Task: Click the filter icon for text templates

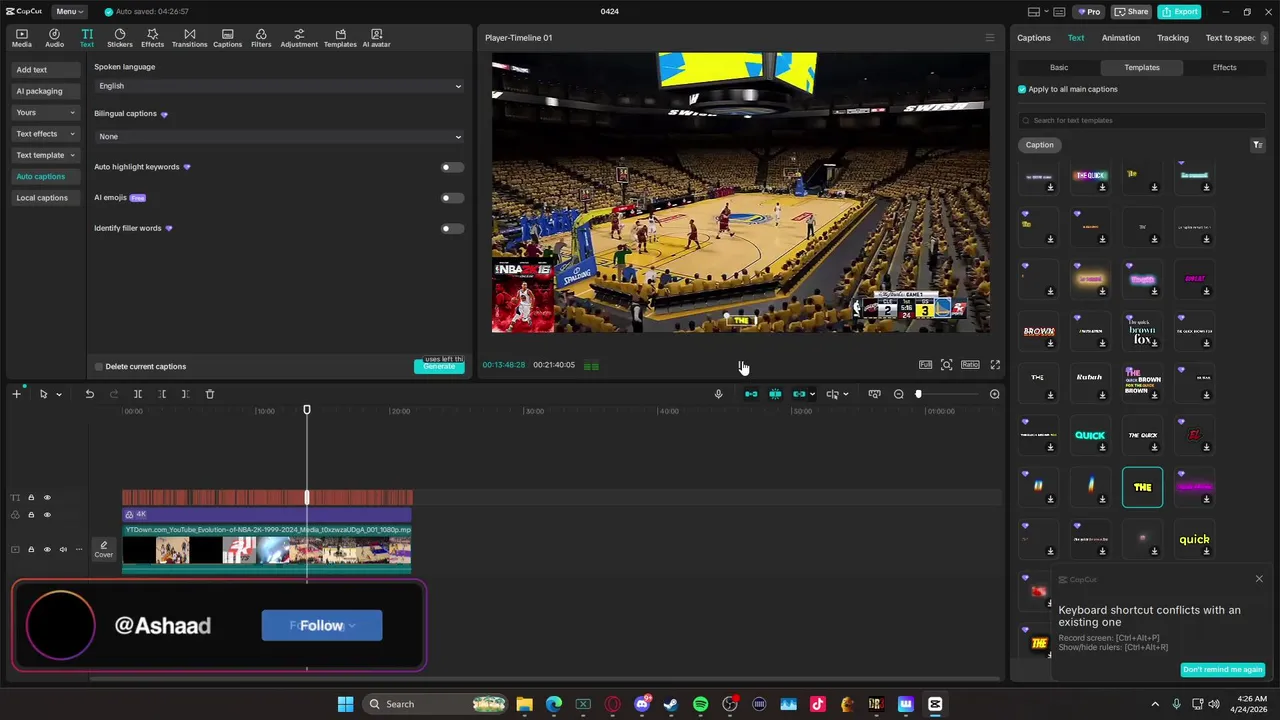Action: coord(1257,145)
